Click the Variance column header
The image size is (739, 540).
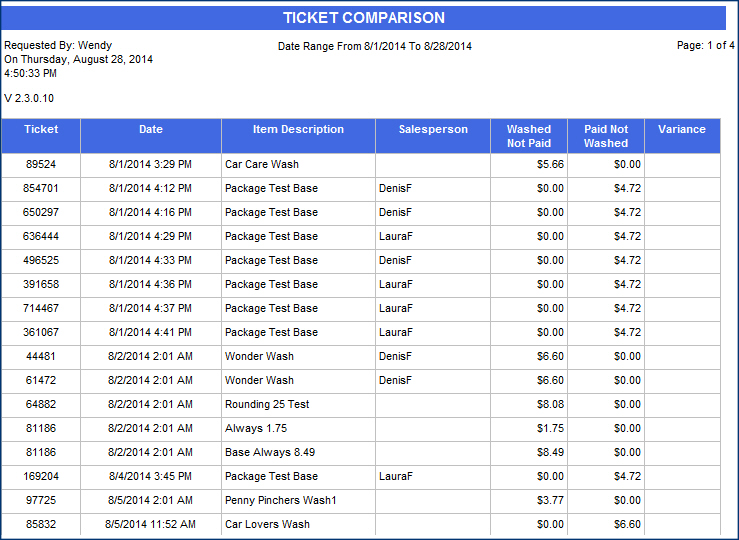point(682,130)
